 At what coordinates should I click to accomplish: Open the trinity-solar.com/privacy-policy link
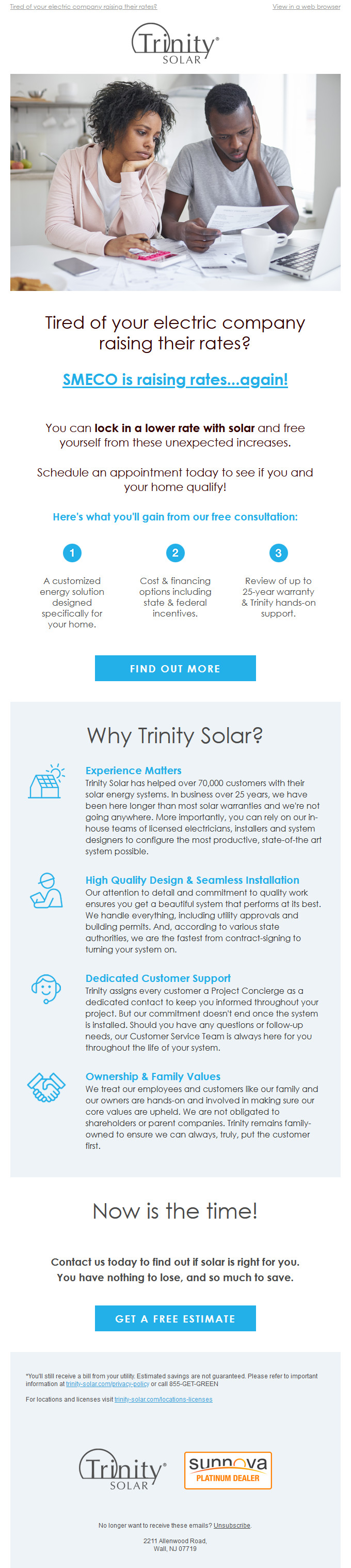(108, 1383)
